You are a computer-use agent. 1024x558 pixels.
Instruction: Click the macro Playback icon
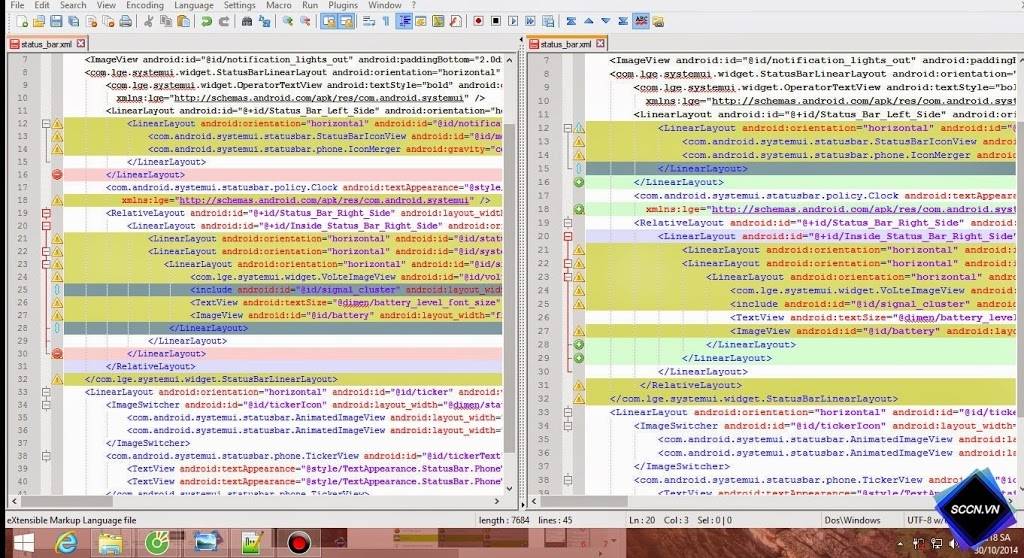(x=513, y=22)
